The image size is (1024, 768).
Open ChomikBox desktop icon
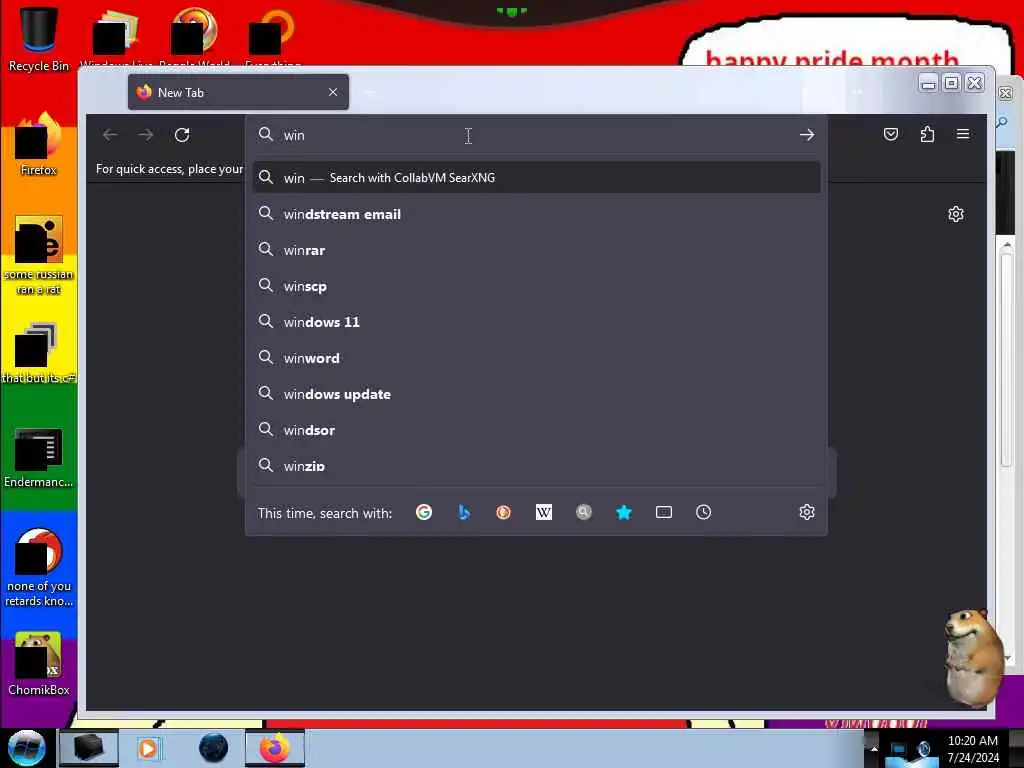(39, 664)
